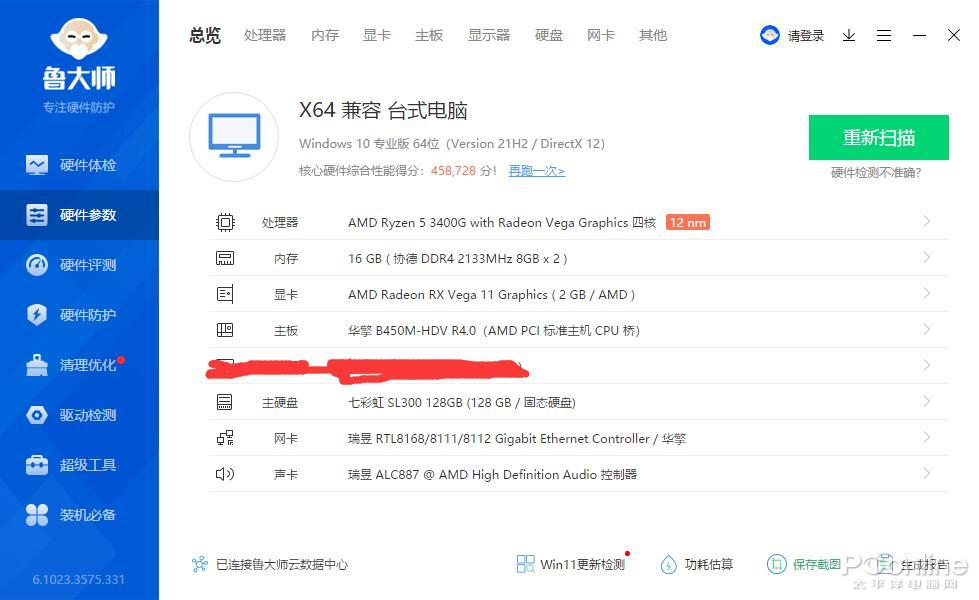Viewport: 979px width, 600px height.
Task: Click the 再跑一次> link
Action: coord(536,170)
